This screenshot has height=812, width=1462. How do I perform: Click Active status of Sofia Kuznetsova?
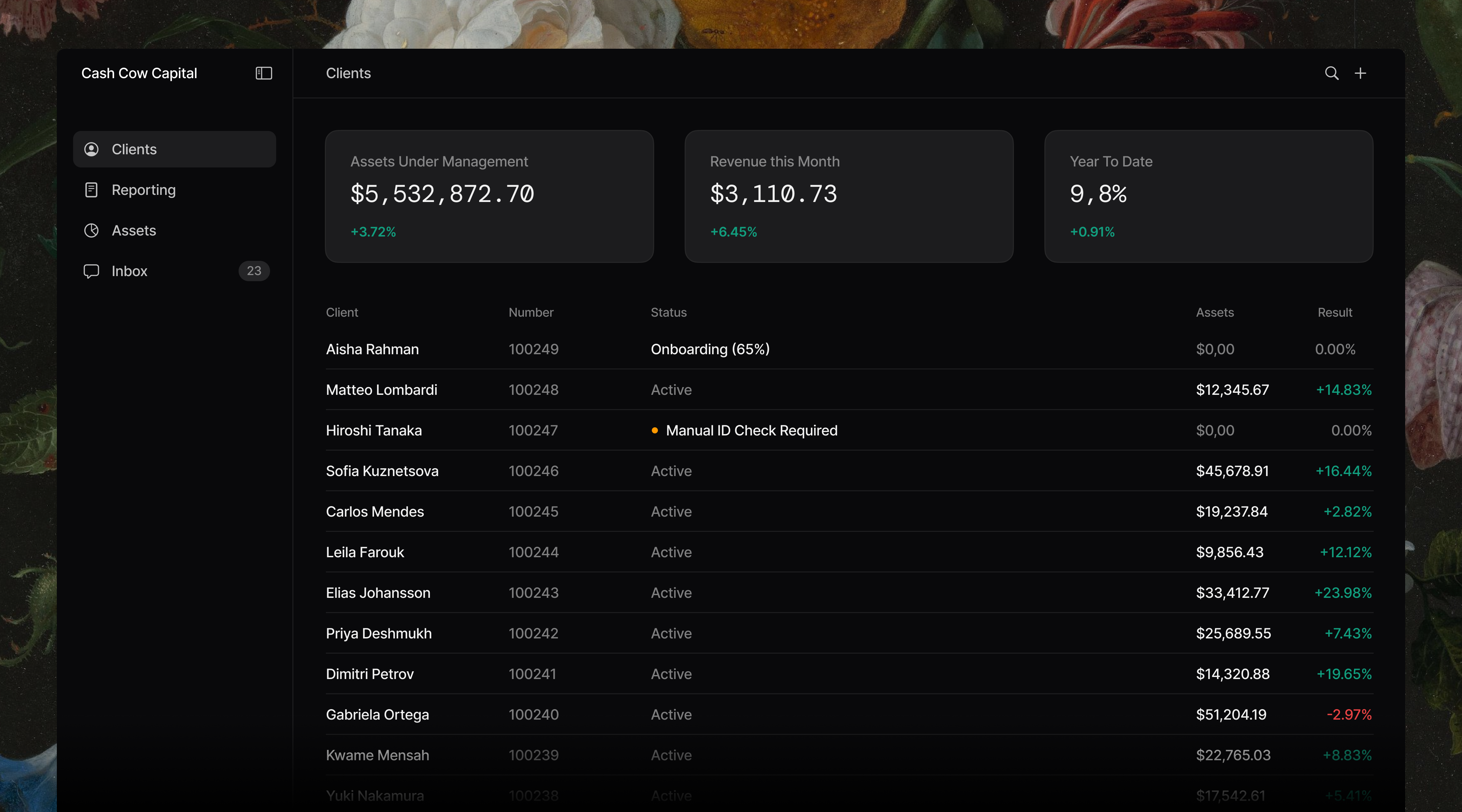671,471
